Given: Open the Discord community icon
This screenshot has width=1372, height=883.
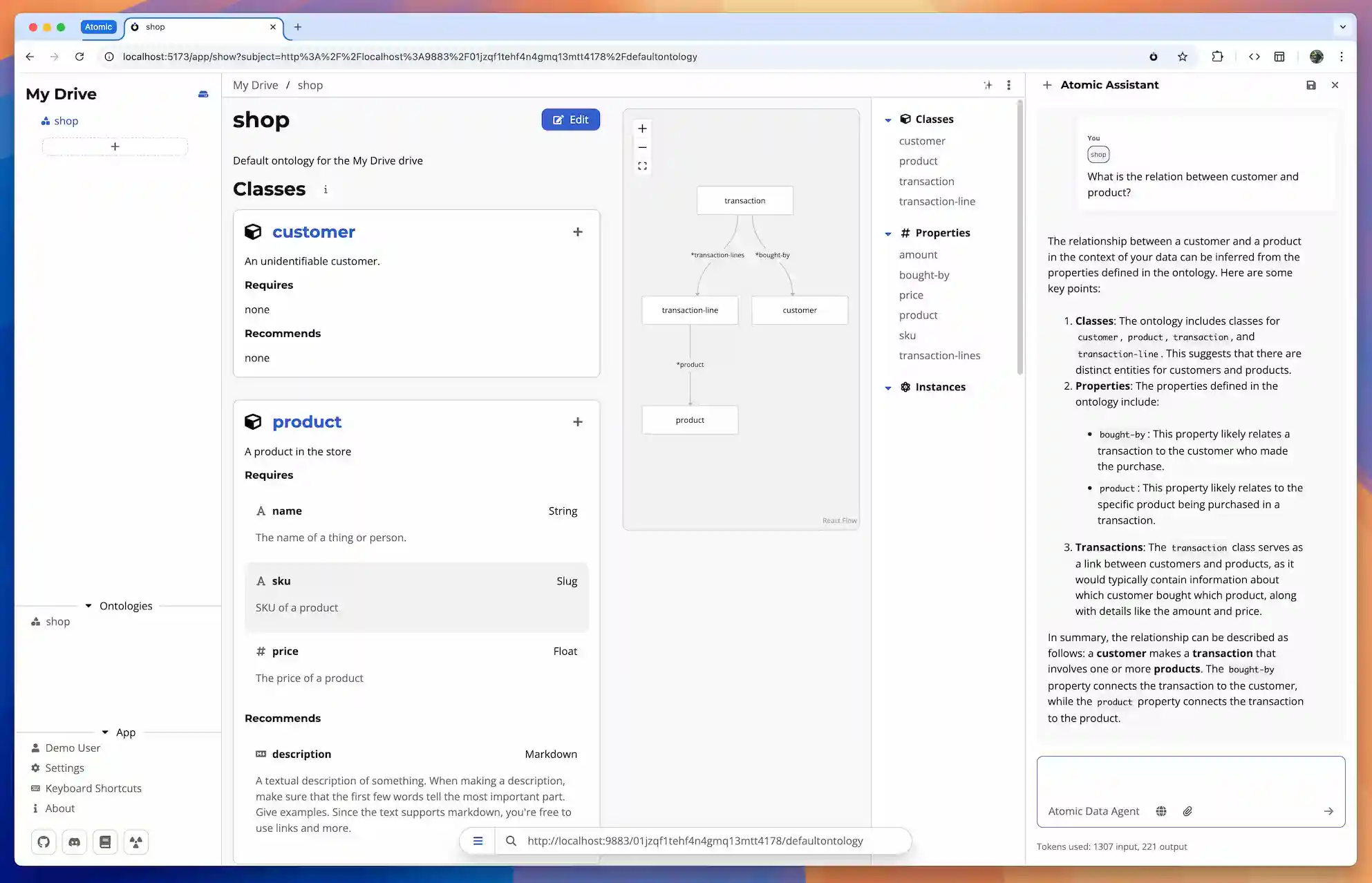Looking at the screenshot, I should pos(74,842).
